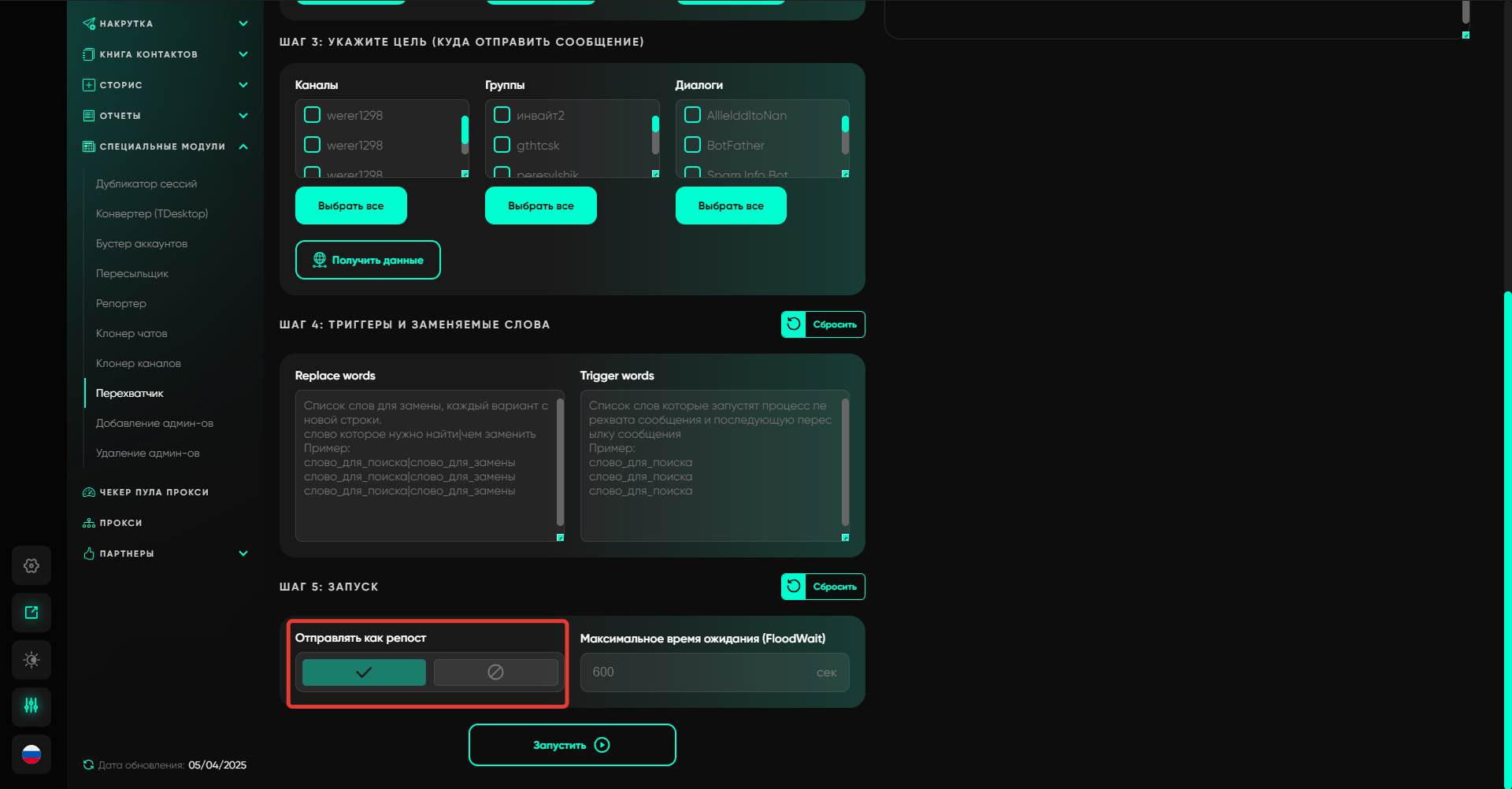The width and height of the screenshot is (1512, 789).
Task: Tick the BotFather dialog checkbox
Action: click(x=693, y=145)
